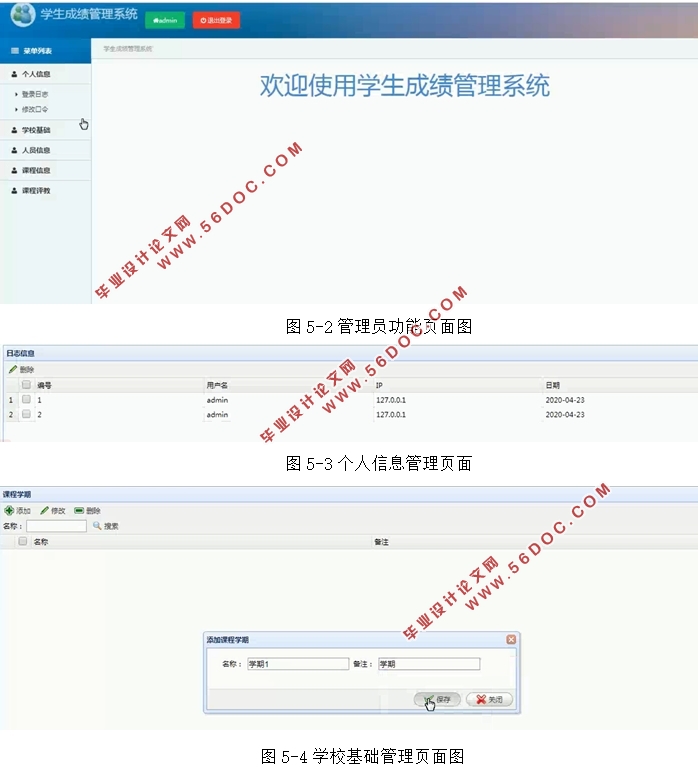698x768 pixels.
Task: Click the 用户名 column header
Action: 217,385
